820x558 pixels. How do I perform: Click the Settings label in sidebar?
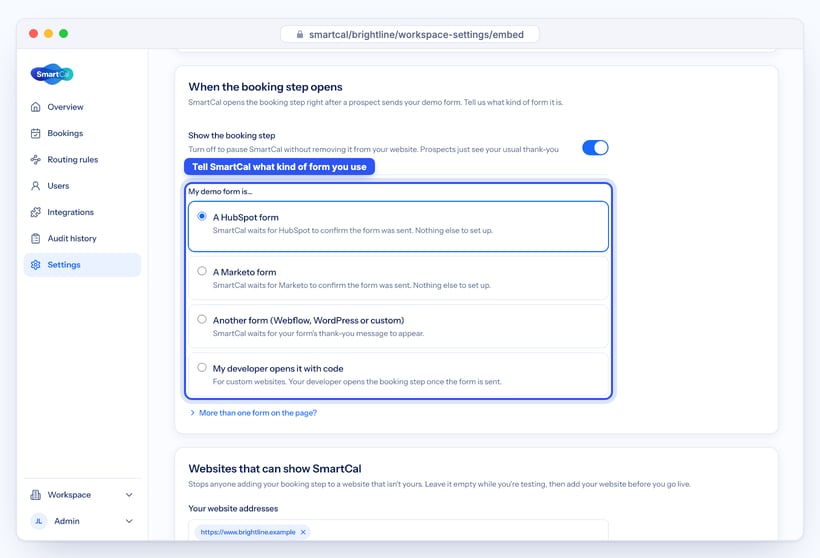[x=64, y=265]
